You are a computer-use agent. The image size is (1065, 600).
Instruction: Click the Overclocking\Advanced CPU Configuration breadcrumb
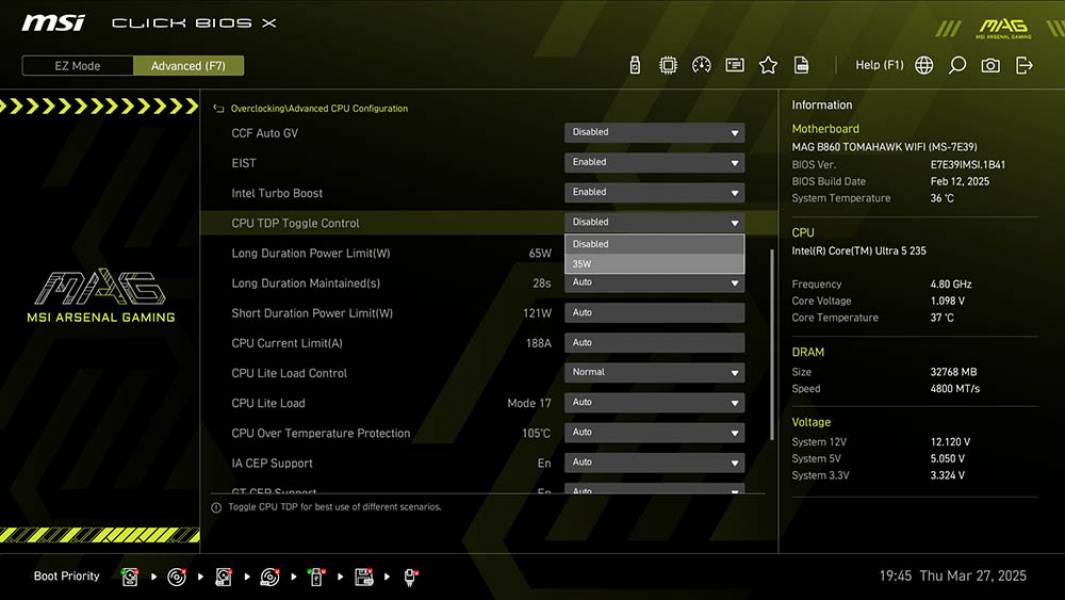(x=319, y=109)
